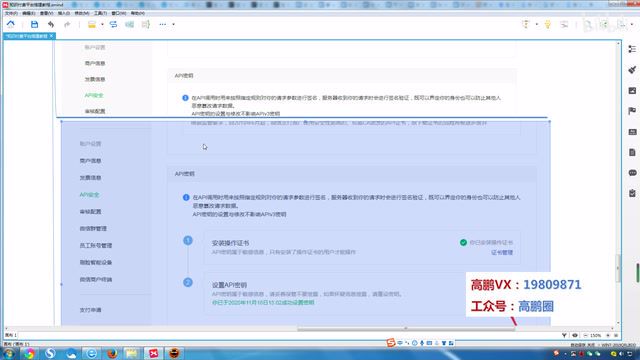The width and height of the screenshot is (640, 360).
Task: Toggle the eye visibility icon in the status bar
Action: pyautogui.click(x=575, y=335)
